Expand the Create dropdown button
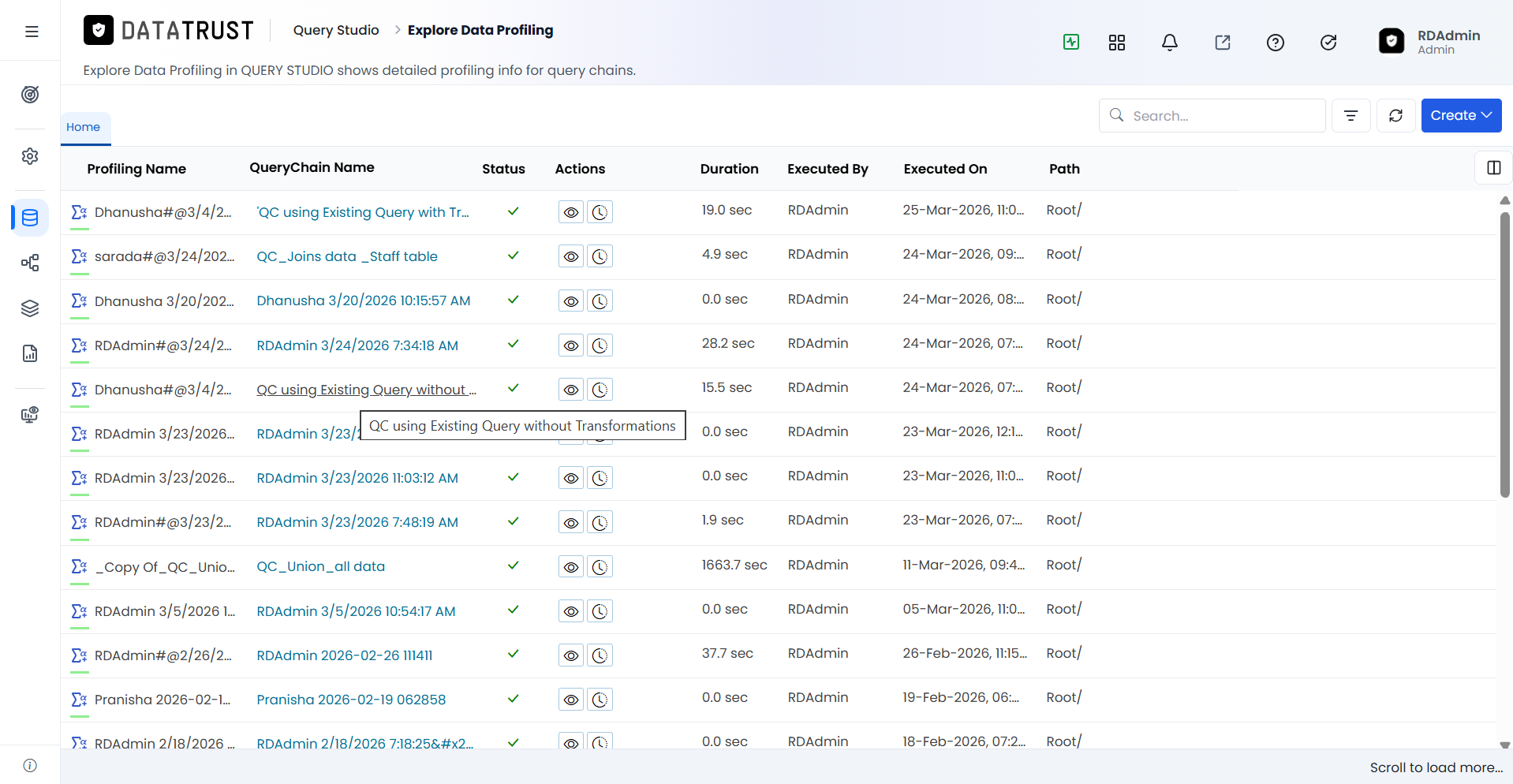1513x784 pixels. pyautogui.click(x=1461, y=115)
